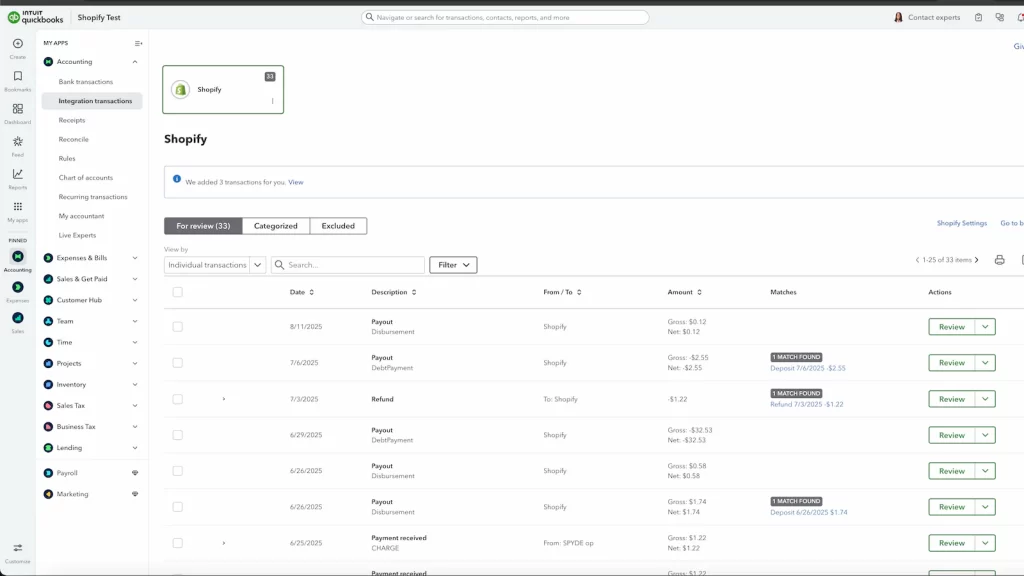This screenshot has width=1024, height=576.
Task: Collapse the Accounting section in My Apps
Action: [135, 61]
